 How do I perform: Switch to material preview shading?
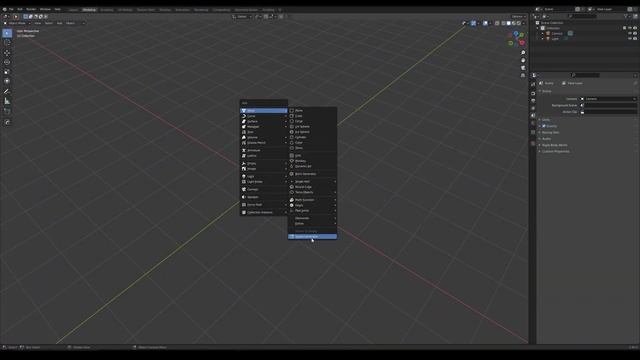pyautogui.click(x=513, y=23)
